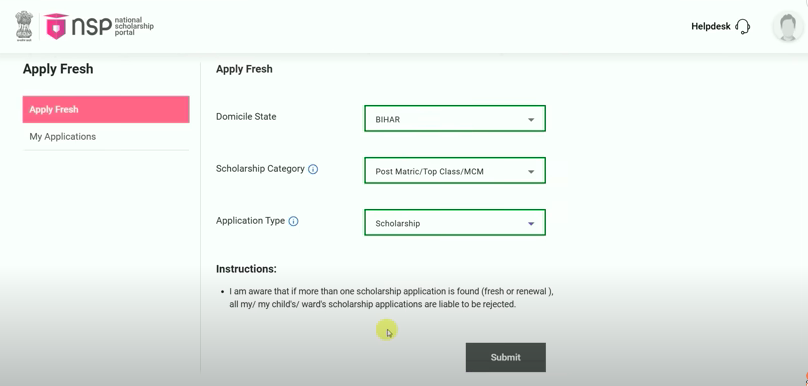Image resolution: width=808 pixels, height=386 pixels.
Task: Open the Helpdesk headset icon
Action: 743,26
